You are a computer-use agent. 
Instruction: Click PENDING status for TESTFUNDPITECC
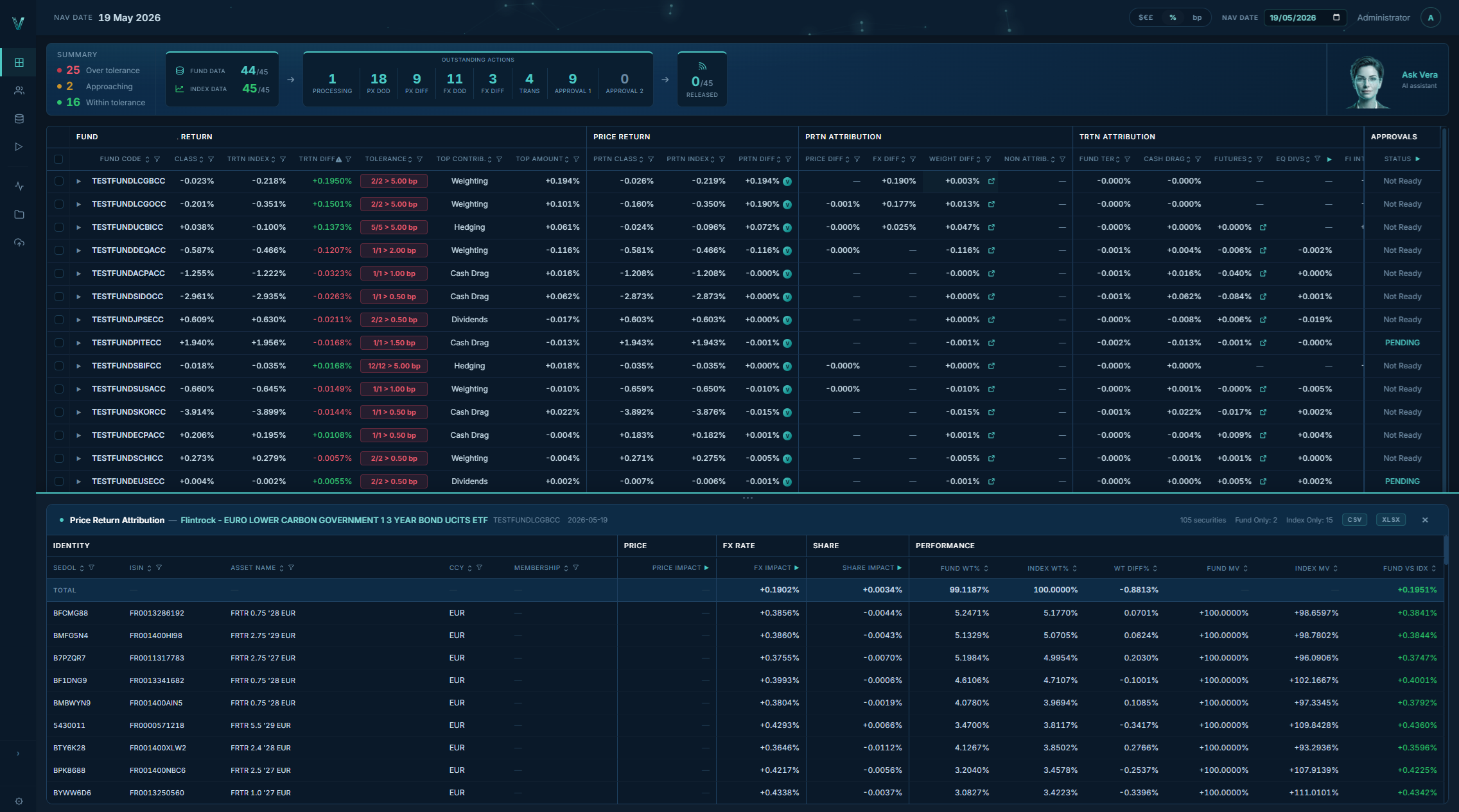click(1402, 343)
